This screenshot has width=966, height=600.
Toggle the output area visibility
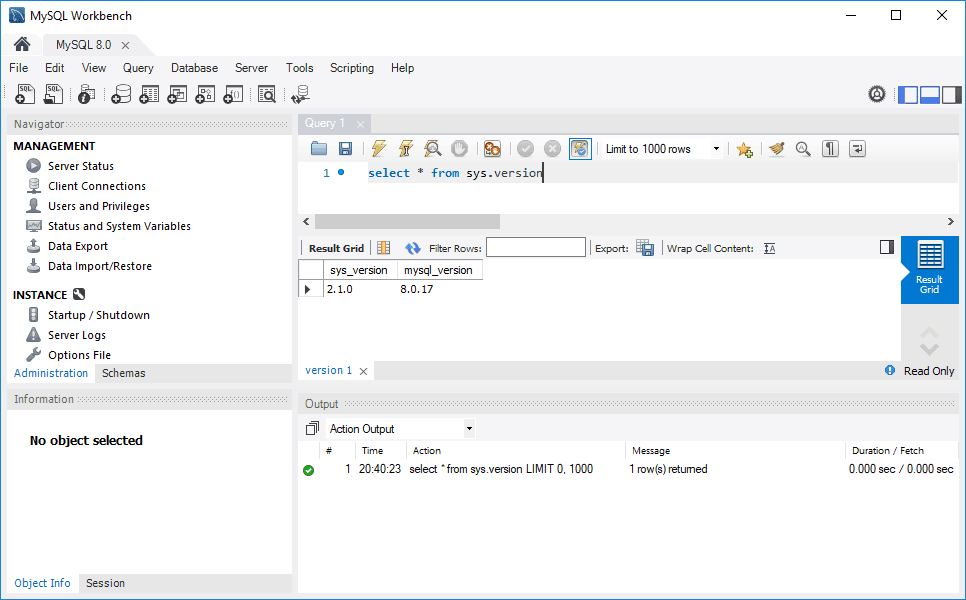coord(930,94)
